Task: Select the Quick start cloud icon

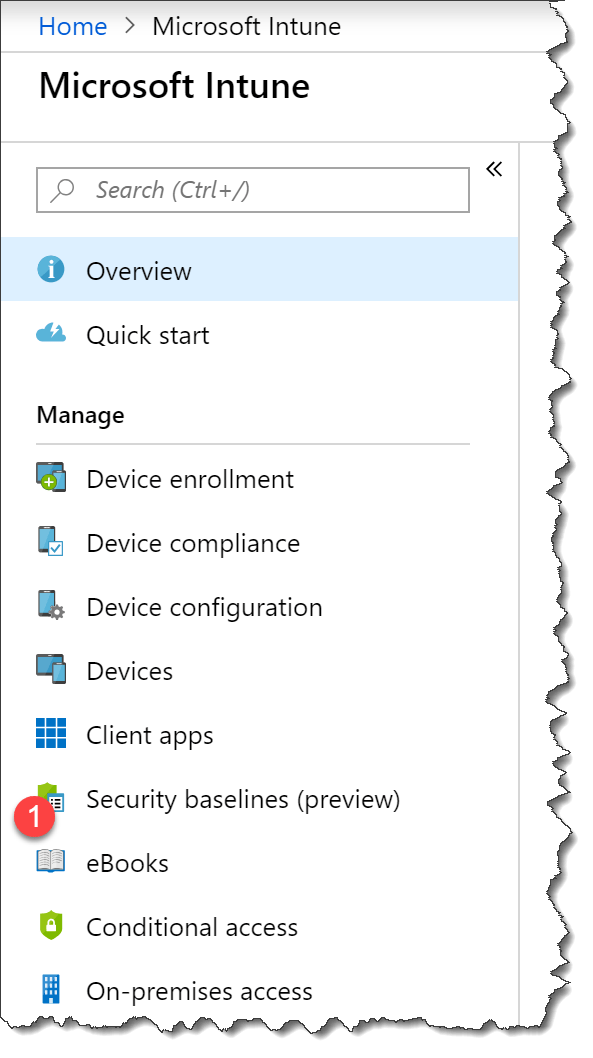Action: [50, 334]
